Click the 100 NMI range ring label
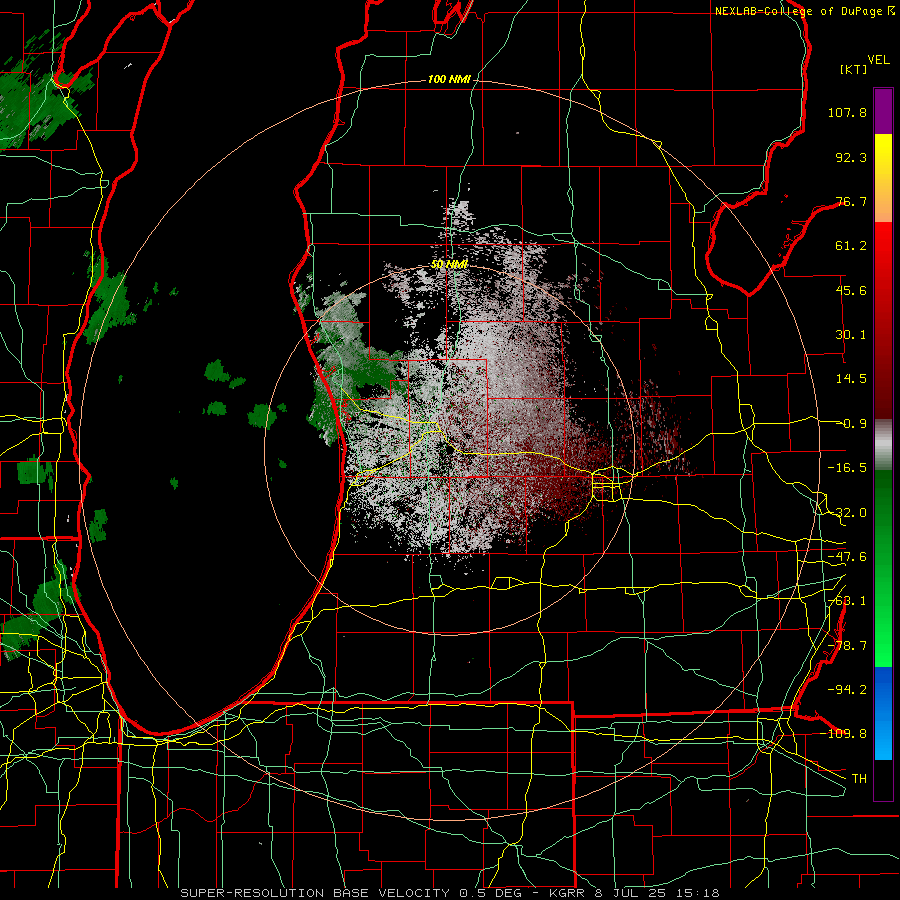 [x=449, y=79]
